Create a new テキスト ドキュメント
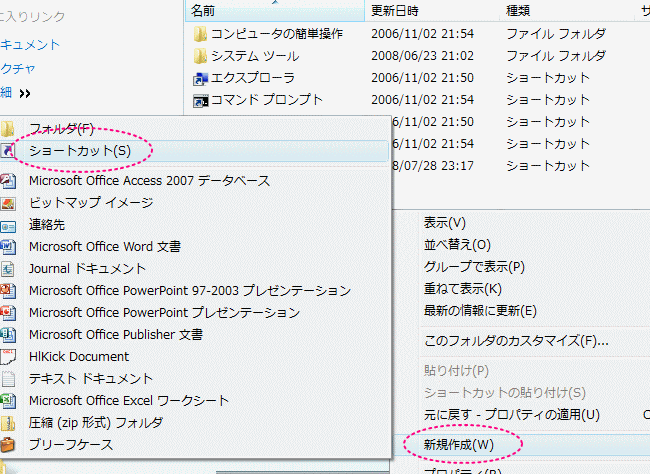 [91, 378]
